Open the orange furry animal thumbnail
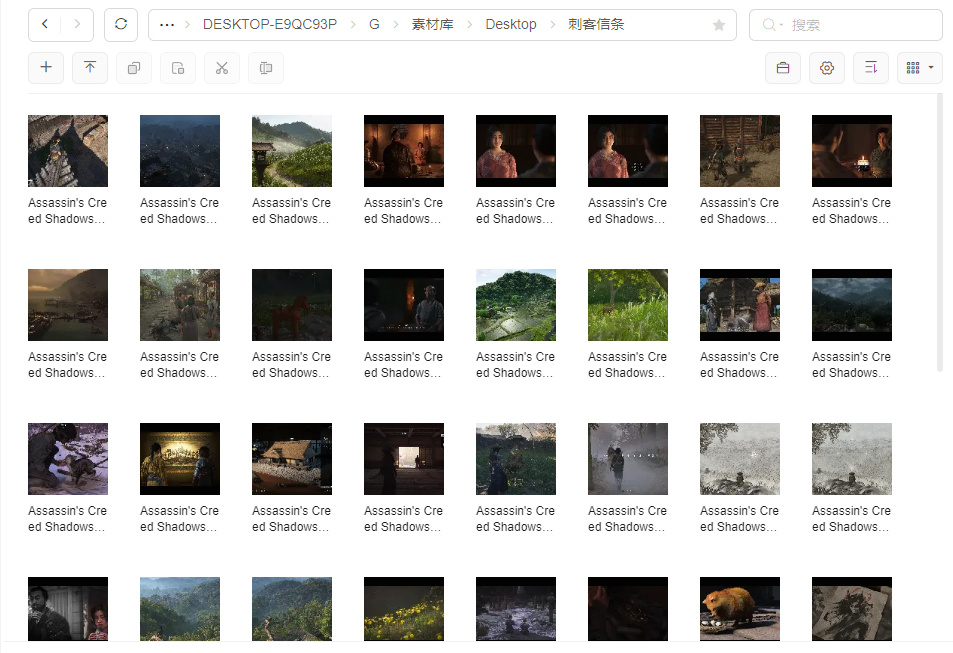 click(740, 609)
